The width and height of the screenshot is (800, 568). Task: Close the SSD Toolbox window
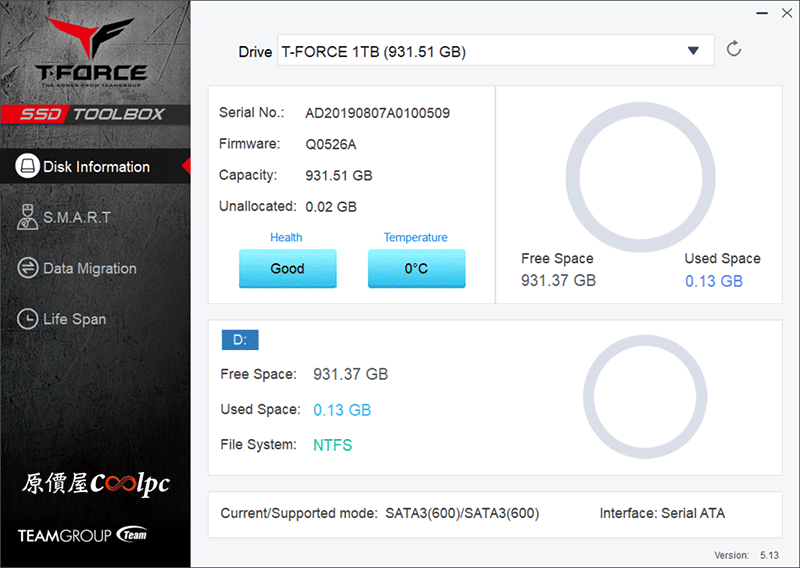[787, 13]
